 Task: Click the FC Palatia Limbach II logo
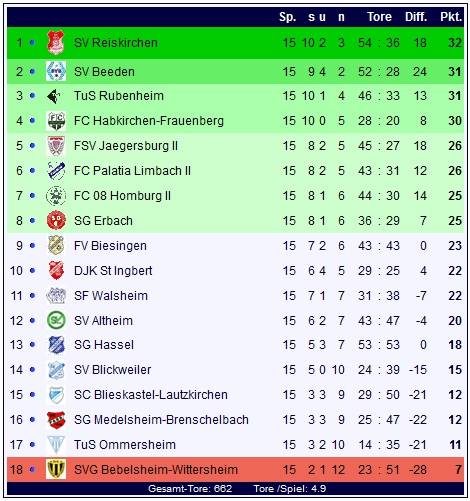56,170
